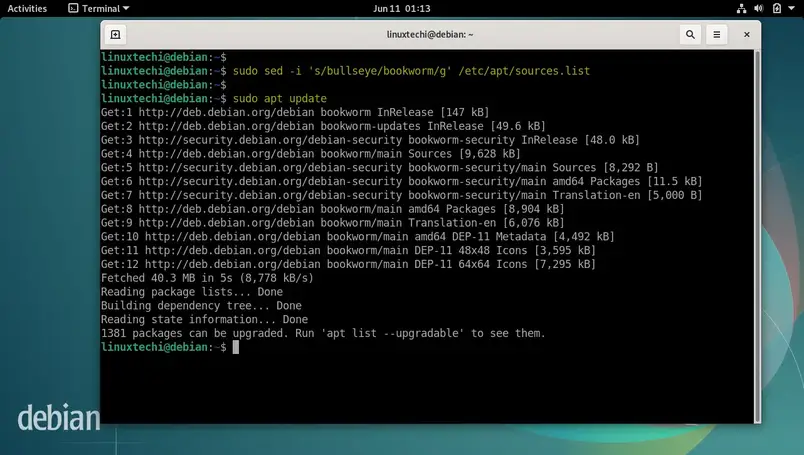Click the volume speaker icon
This screenshot has height=455, width=804.
(759, 8)
